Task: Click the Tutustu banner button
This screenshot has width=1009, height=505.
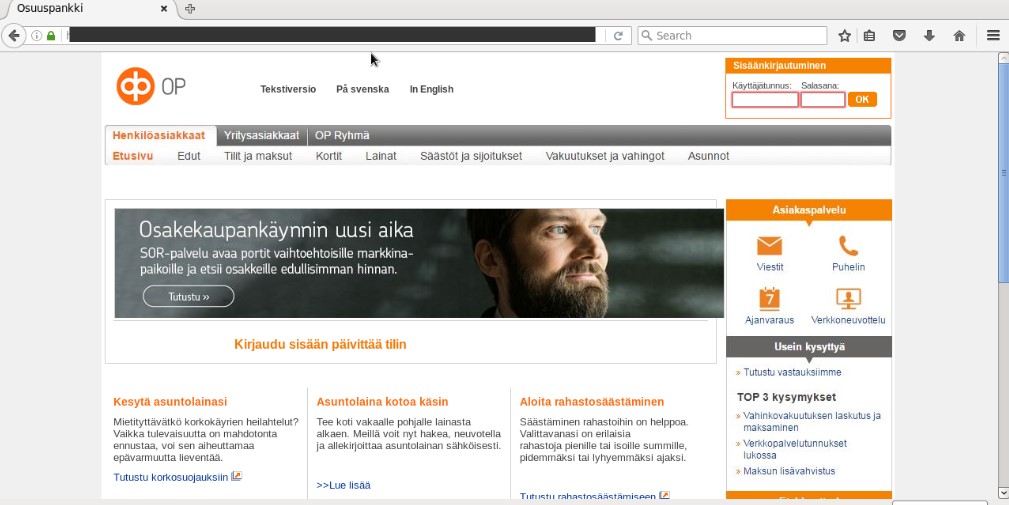Action: pyautogui.click(x=188, y=297)
